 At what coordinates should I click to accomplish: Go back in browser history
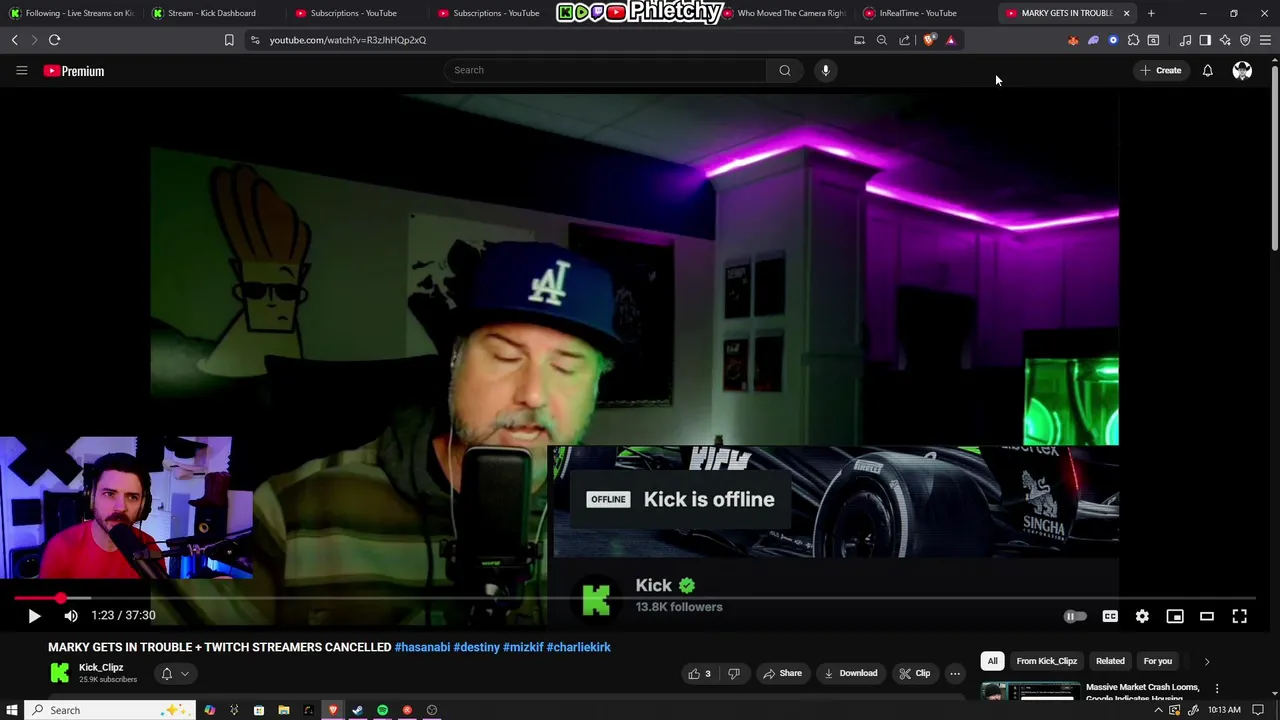click(x=14, y=40)
